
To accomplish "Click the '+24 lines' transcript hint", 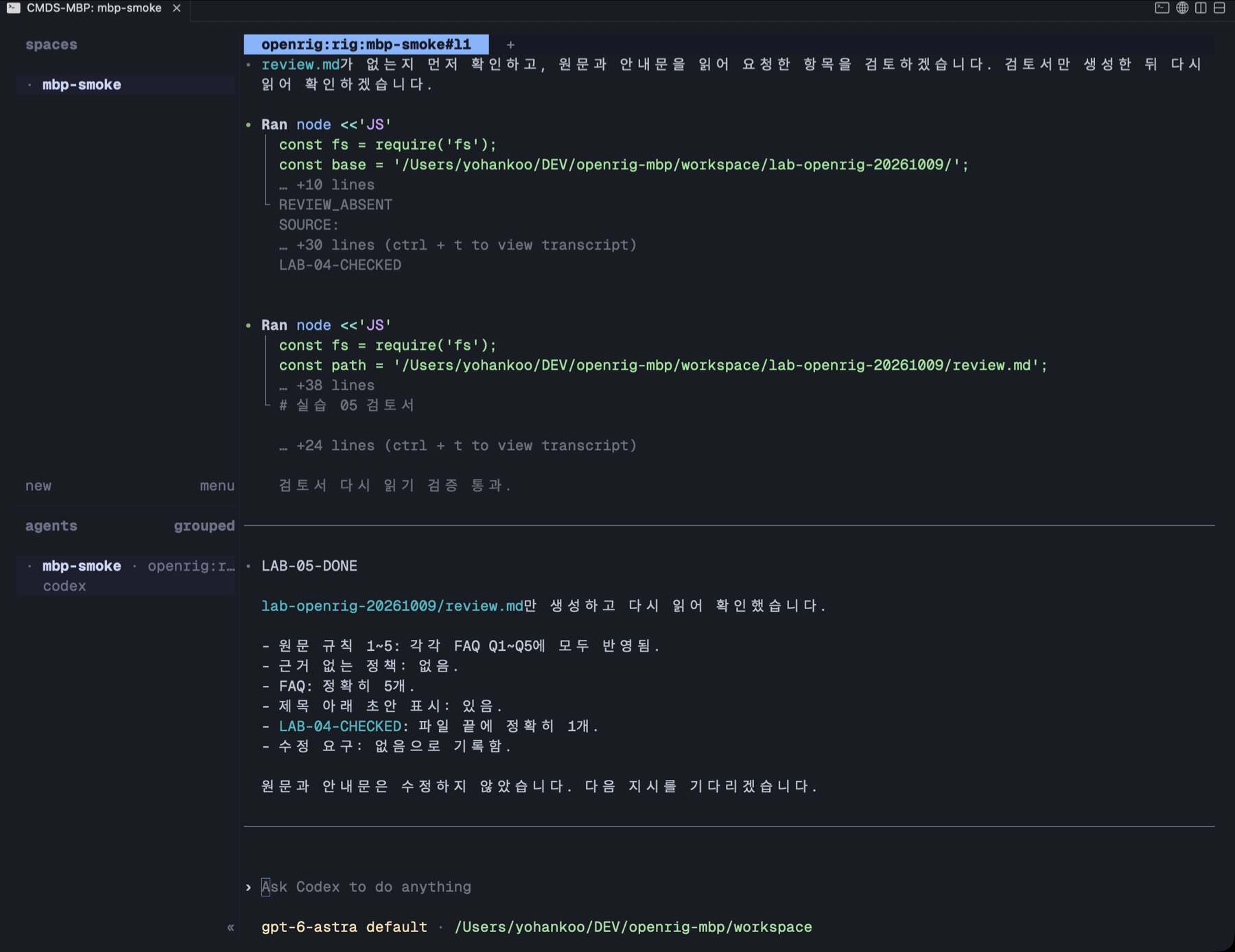I will (458, 446).
